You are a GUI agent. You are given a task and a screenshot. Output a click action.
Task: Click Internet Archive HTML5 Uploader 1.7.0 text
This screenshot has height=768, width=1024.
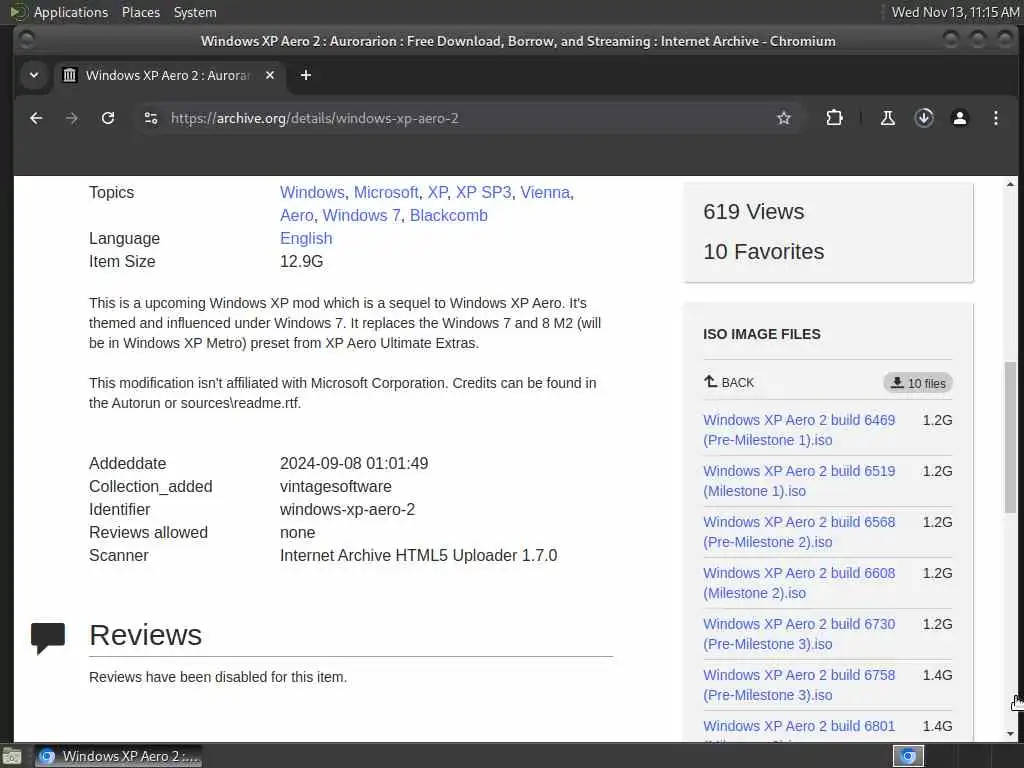tap(419, 556)
